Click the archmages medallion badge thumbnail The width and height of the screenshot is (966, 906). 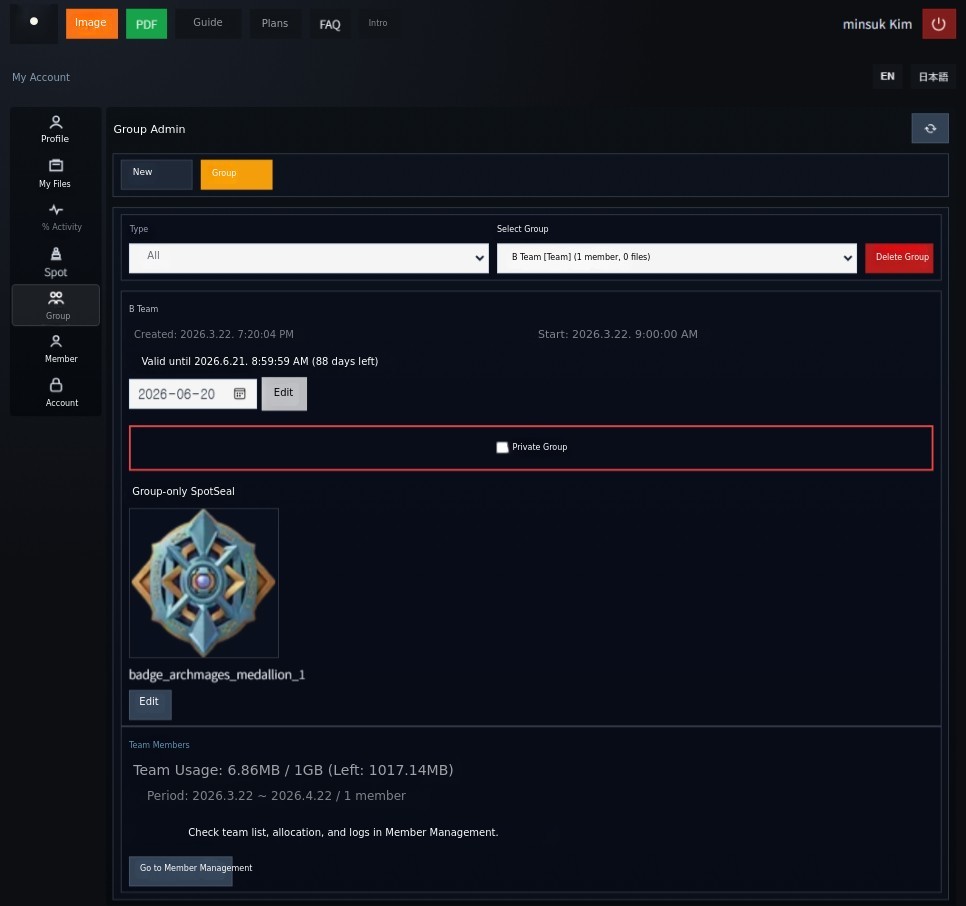[204, 583]
